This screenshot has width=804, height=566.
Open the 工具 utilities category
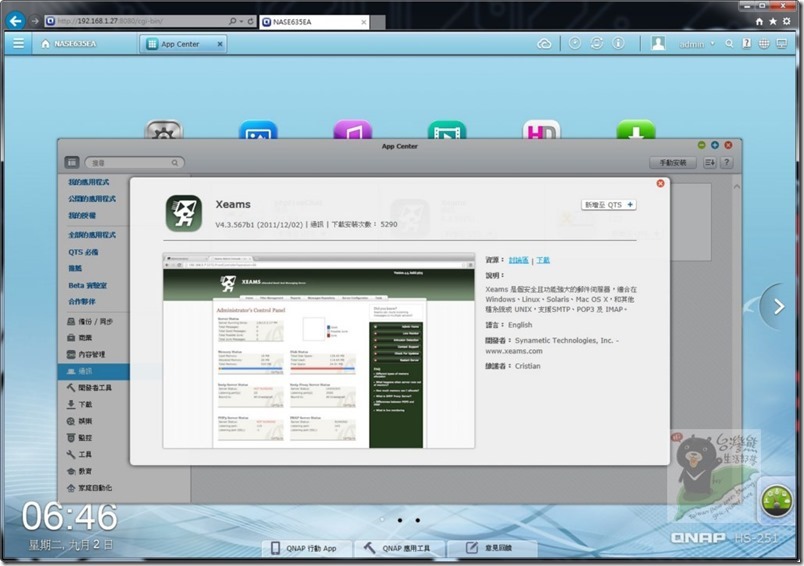click(x=79, y=454)
